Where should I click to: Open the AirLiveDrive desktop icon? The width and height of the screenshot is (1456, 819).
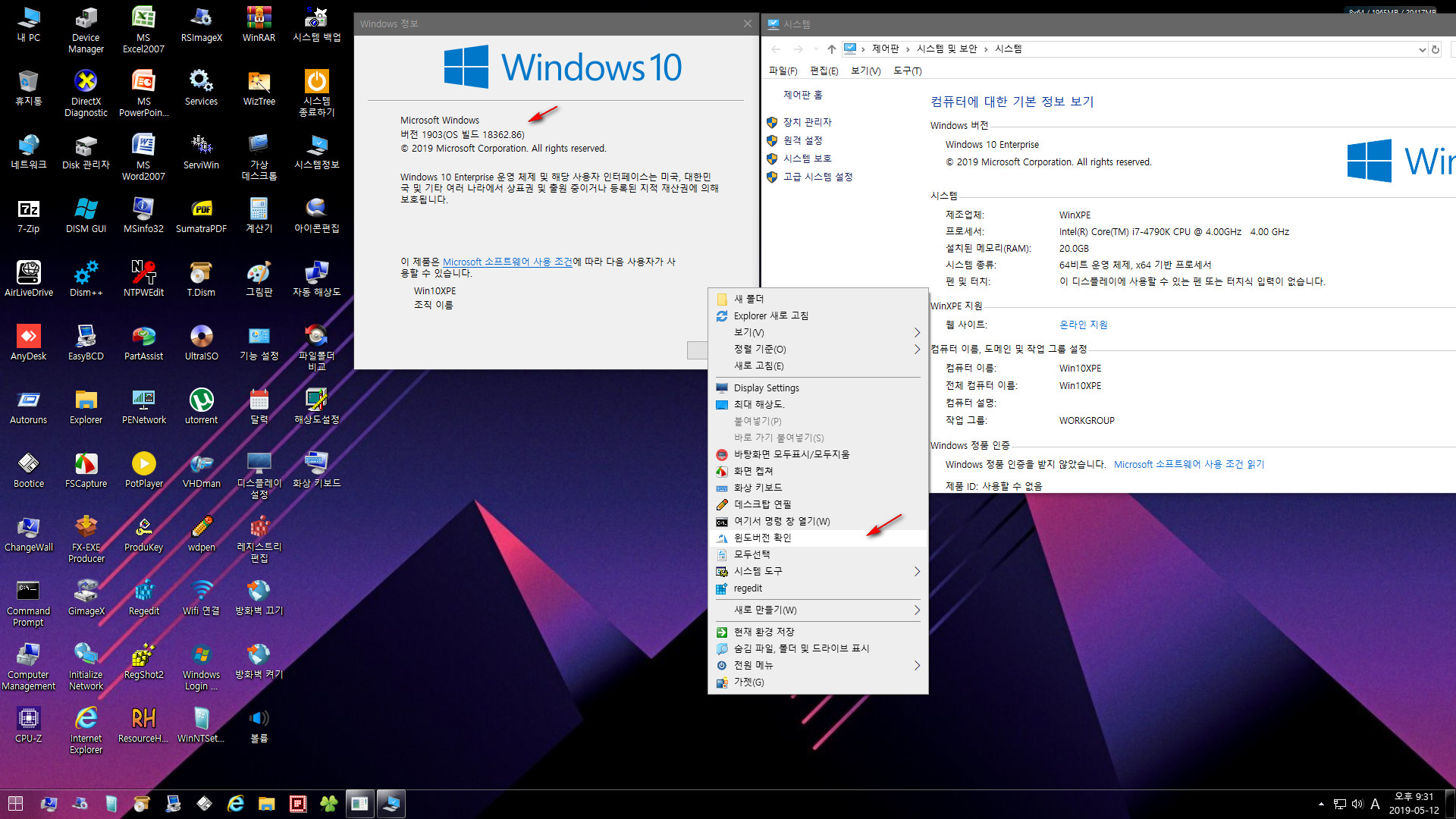click(28, 280)
